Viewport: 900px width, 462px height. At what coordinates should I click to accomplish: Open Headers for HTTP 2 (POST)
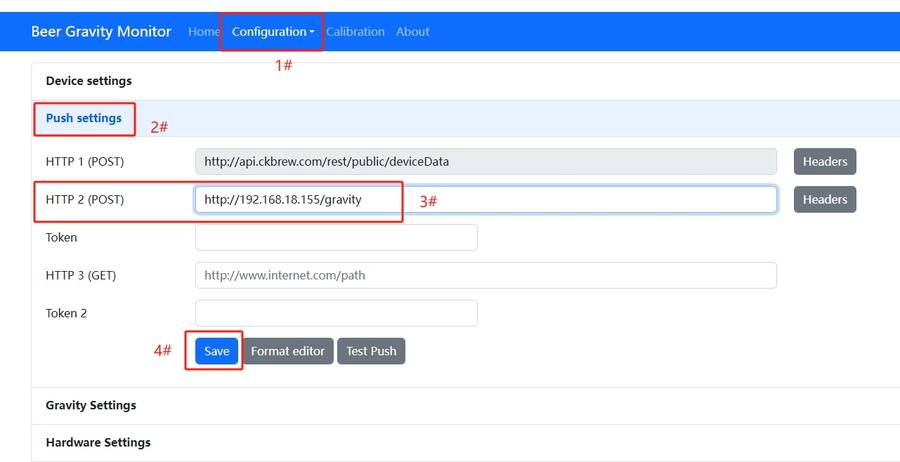(824, 200)
